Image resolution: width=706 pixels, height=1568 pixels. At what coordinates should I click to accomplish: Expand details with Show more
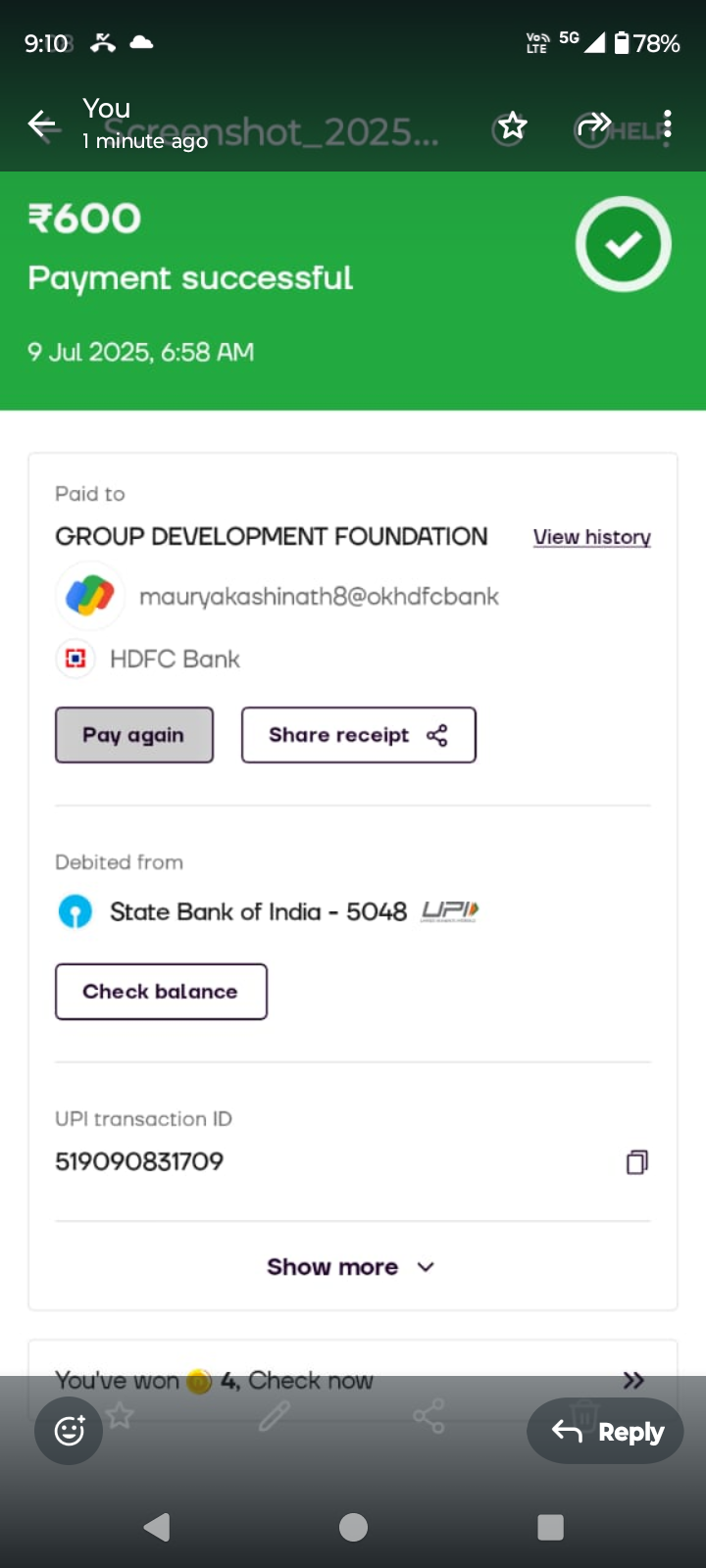click(333, 1267)
